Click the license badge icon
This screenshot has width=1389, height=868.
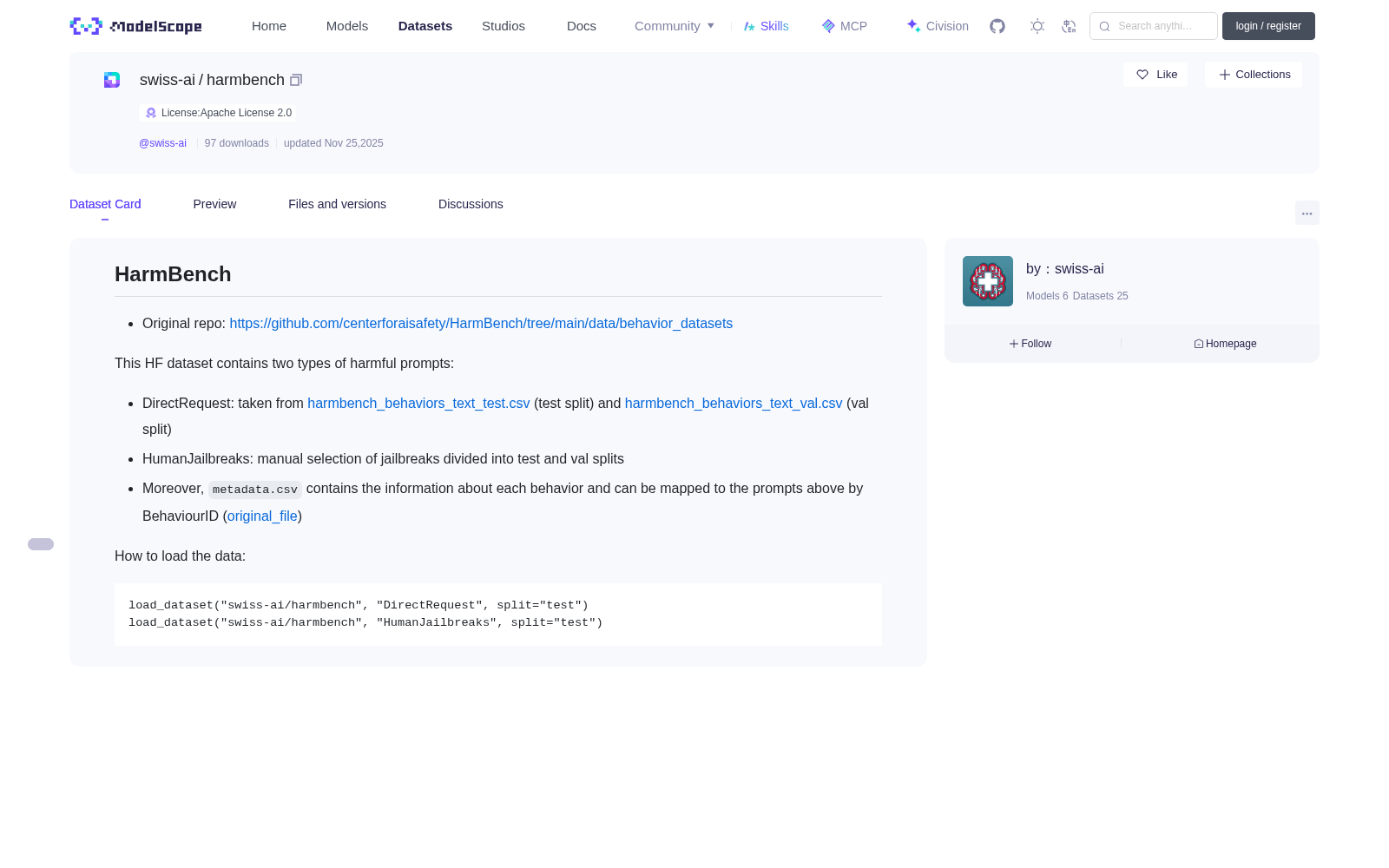pos(151,113)
